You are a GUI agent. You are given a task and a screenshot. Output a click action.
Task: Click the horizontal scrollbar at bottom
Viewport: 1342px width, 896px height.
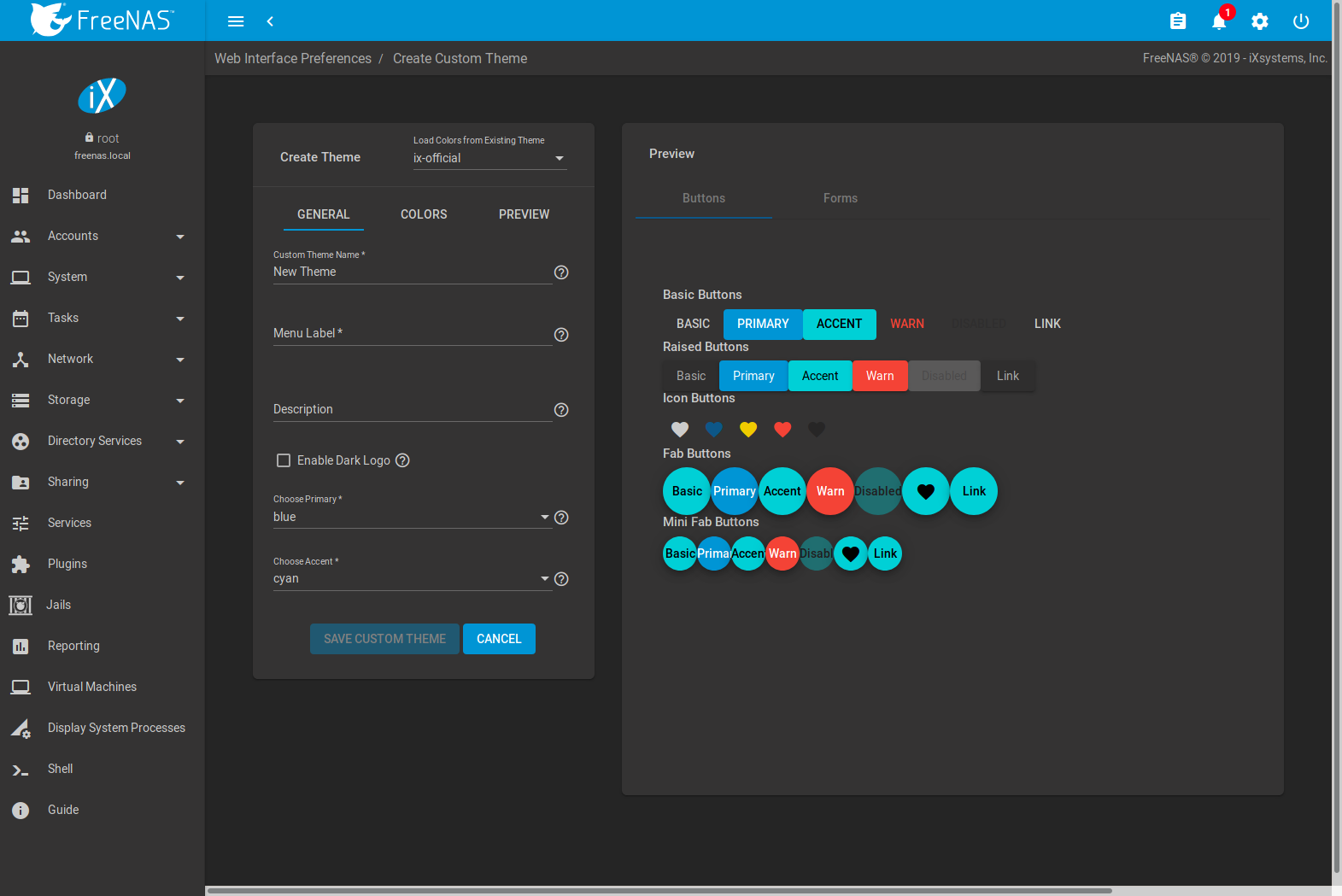659,891
